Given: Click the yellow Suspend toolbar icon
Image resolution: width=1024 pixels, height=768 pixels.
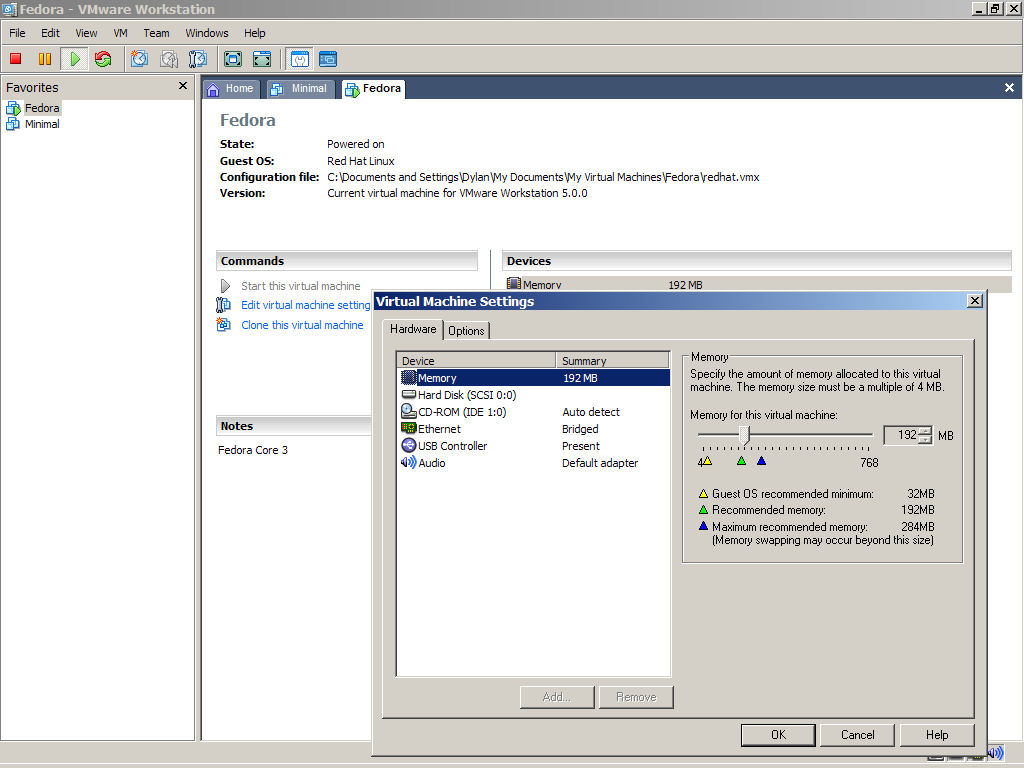Looking at the screenshot, I should pos(44,59).
